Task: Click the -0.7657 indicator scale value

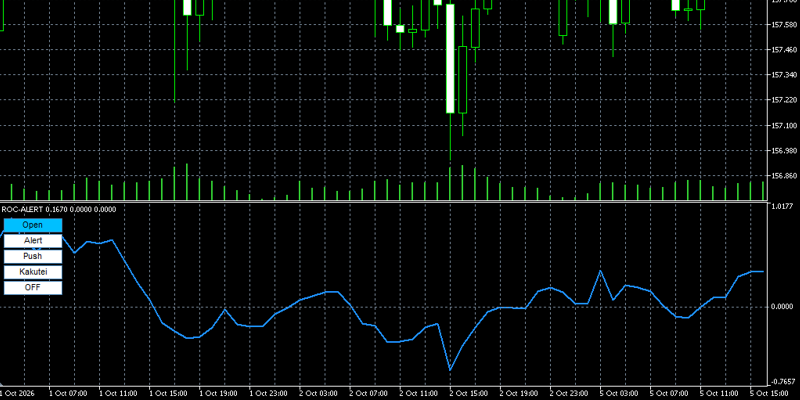Action: (783, 382)
